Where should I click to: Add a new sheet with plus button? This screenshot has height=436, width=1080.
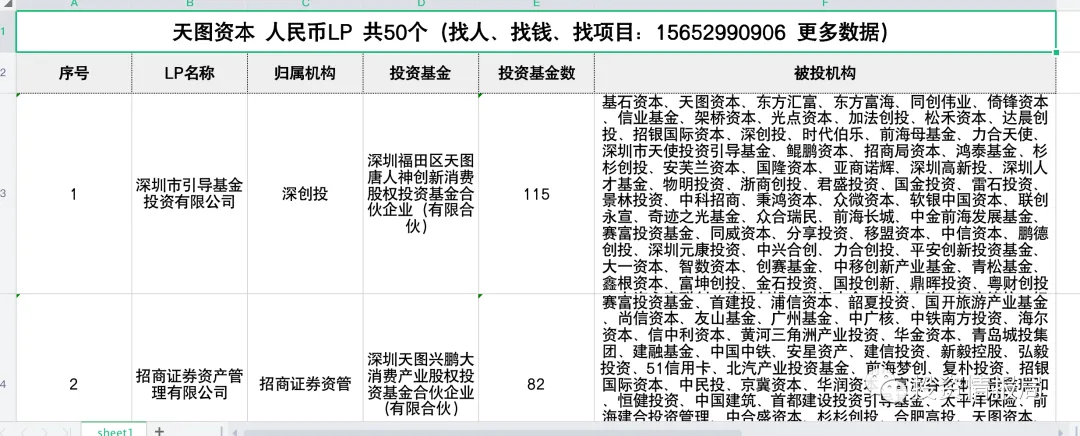[159, 430]
